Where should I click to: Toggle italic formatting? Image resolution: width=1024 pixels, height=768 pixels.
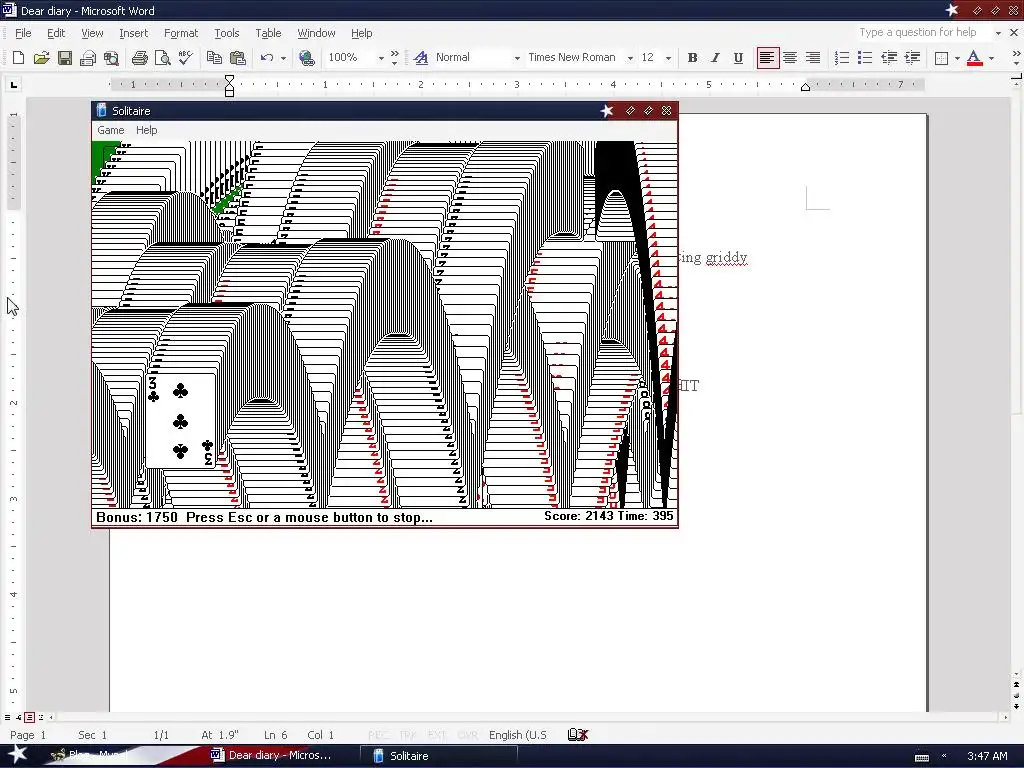coord(715,57)
